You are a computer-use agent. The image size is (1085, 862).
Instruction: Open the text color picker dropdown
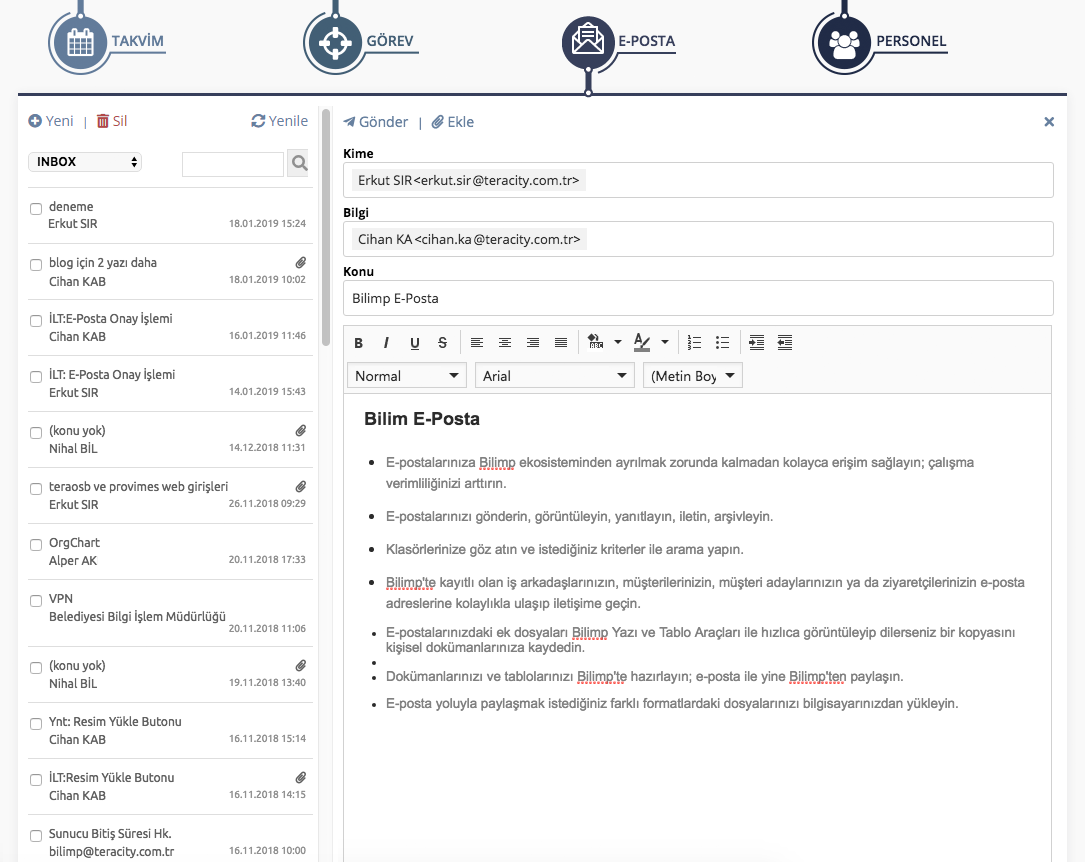(665, 343)
